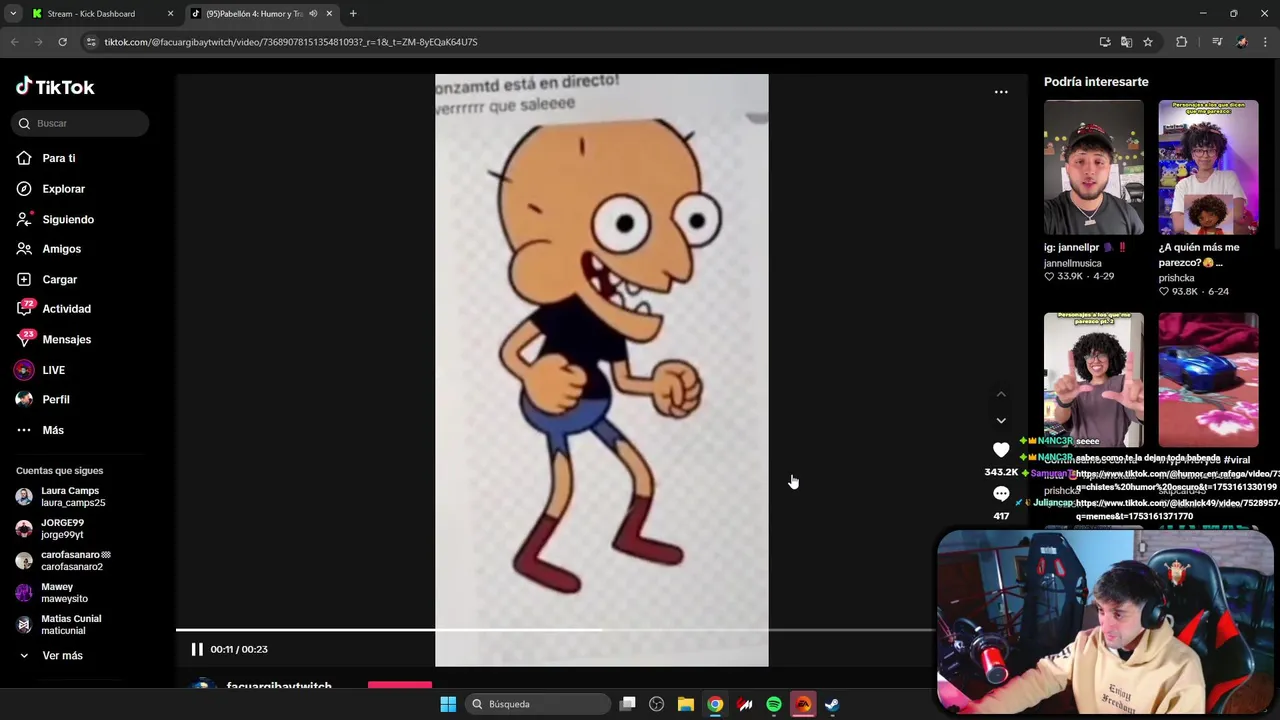Image resolution: width=1280 pixels, height=720 pixels.
Task: Open Amigos in the sidebar
Action: (48, 249)
